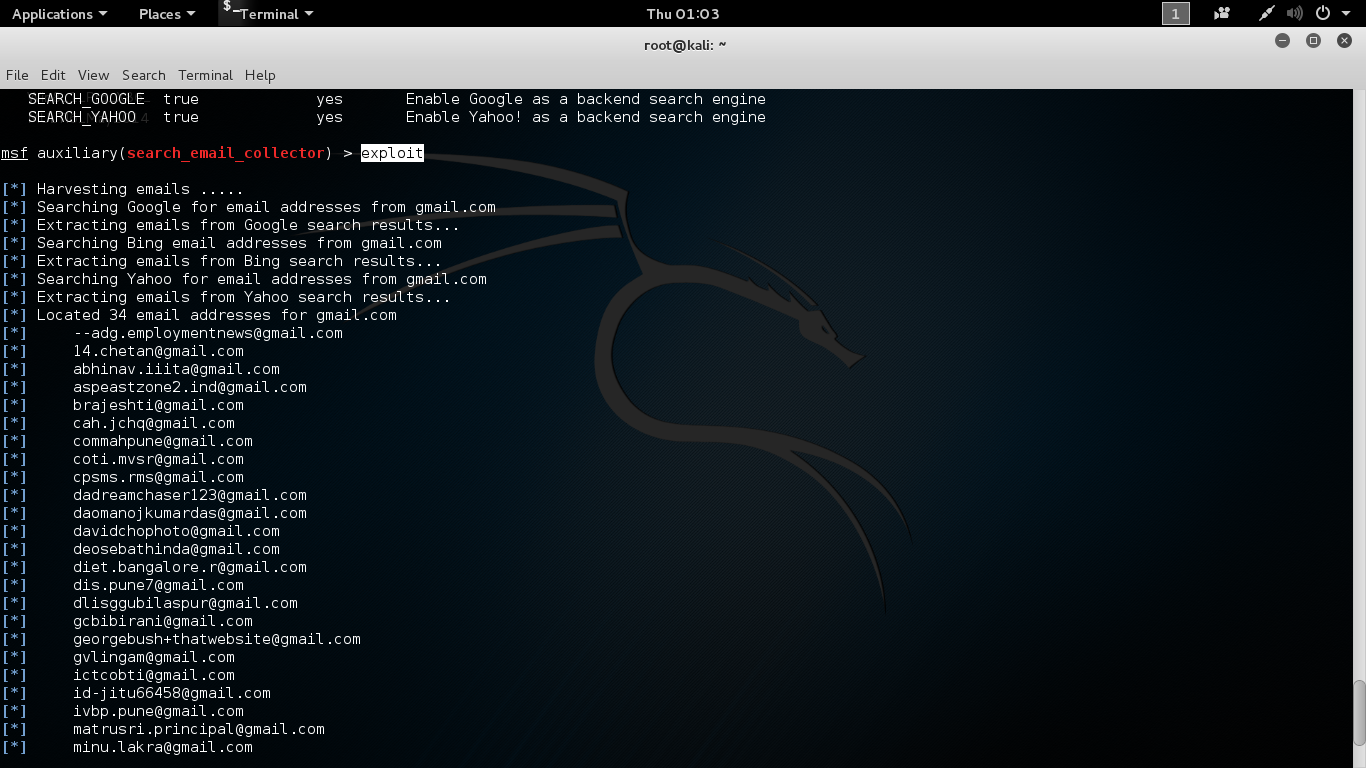Open the Terminal menu in menu bar
The width and height of the screenshot is (1366, 768).
[205, 75]
